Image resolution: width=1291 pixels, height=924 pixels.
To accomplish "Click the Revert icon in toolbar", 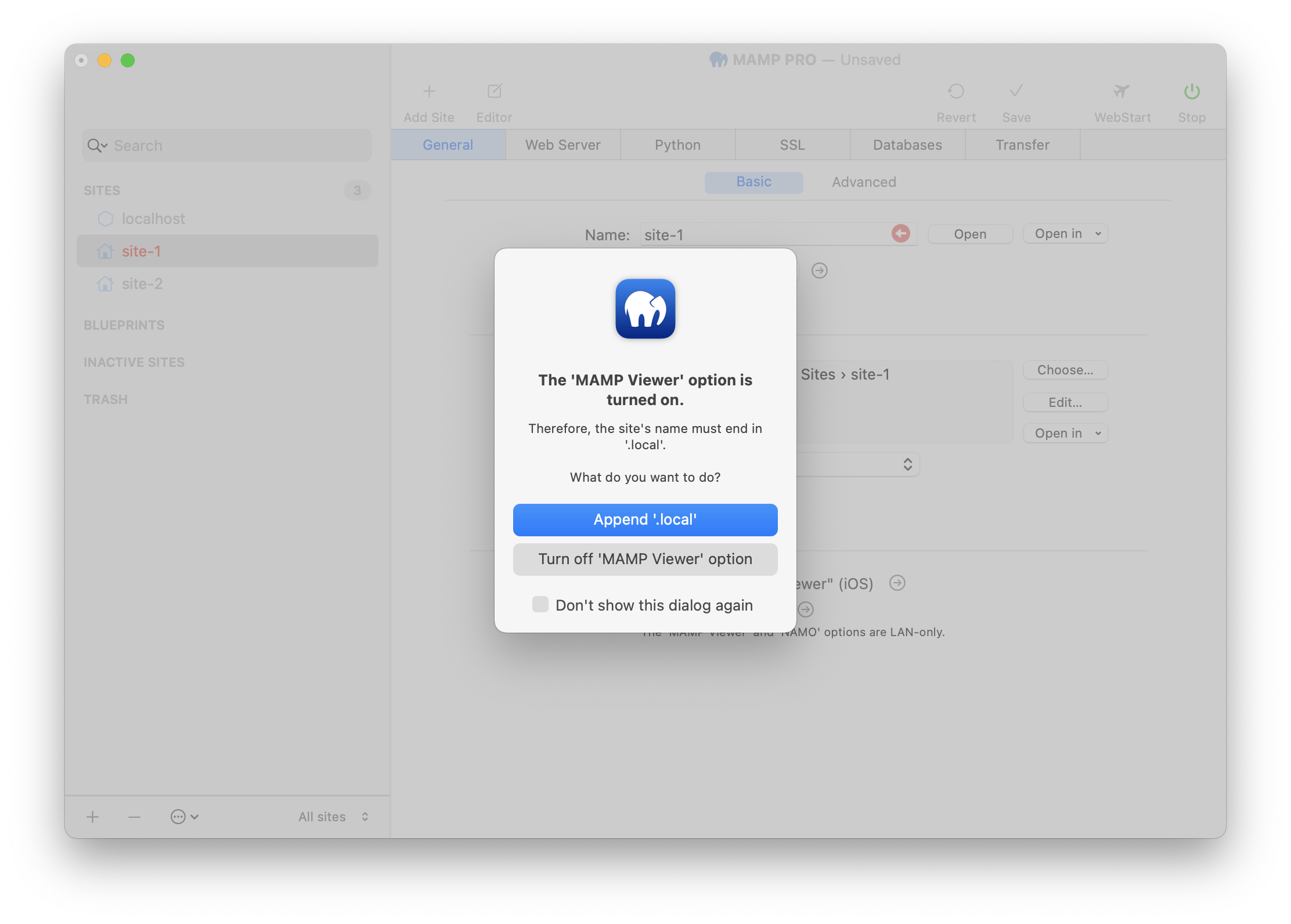I will [955, 92].
